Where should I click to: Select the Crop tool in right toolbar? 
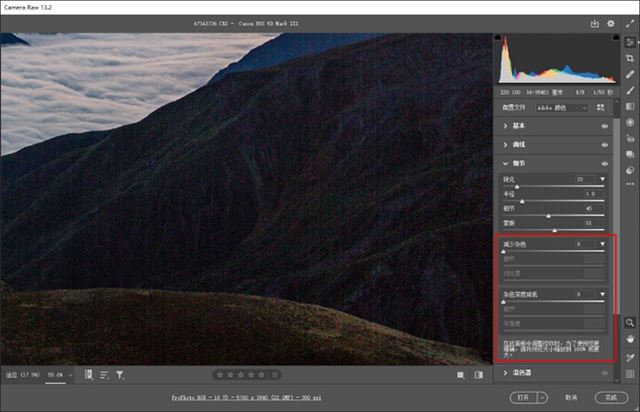tap(630, 57)
